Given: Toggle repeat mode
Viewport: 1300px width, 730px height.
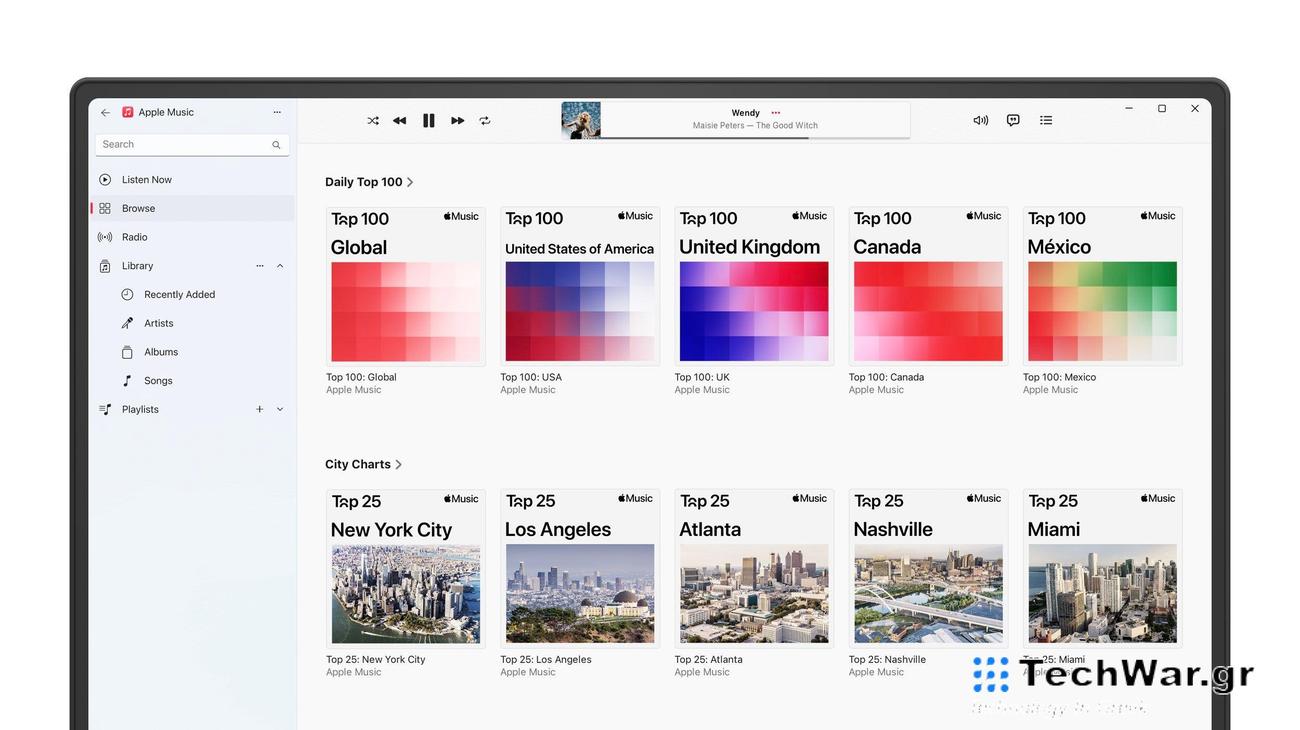Looking at the screenshot, I should tap(485, 120).
